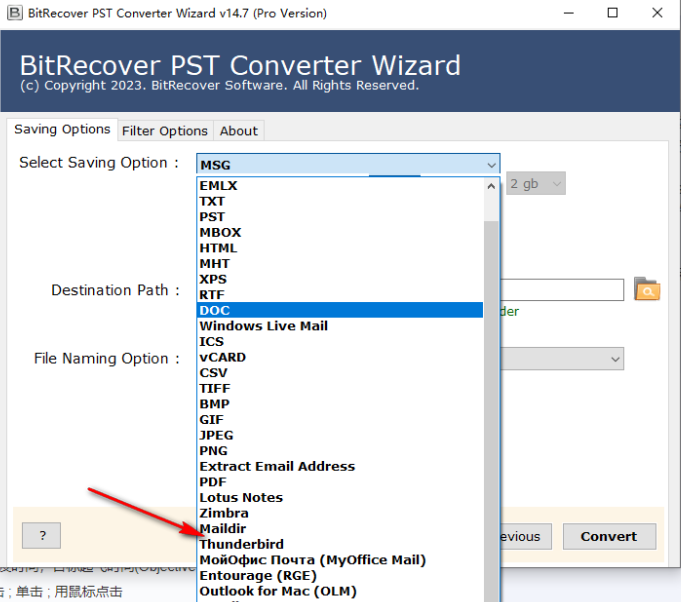Select PNG in the list
Image resolution: width=681 pixels, height=602 pixels.
coord(340,451)
